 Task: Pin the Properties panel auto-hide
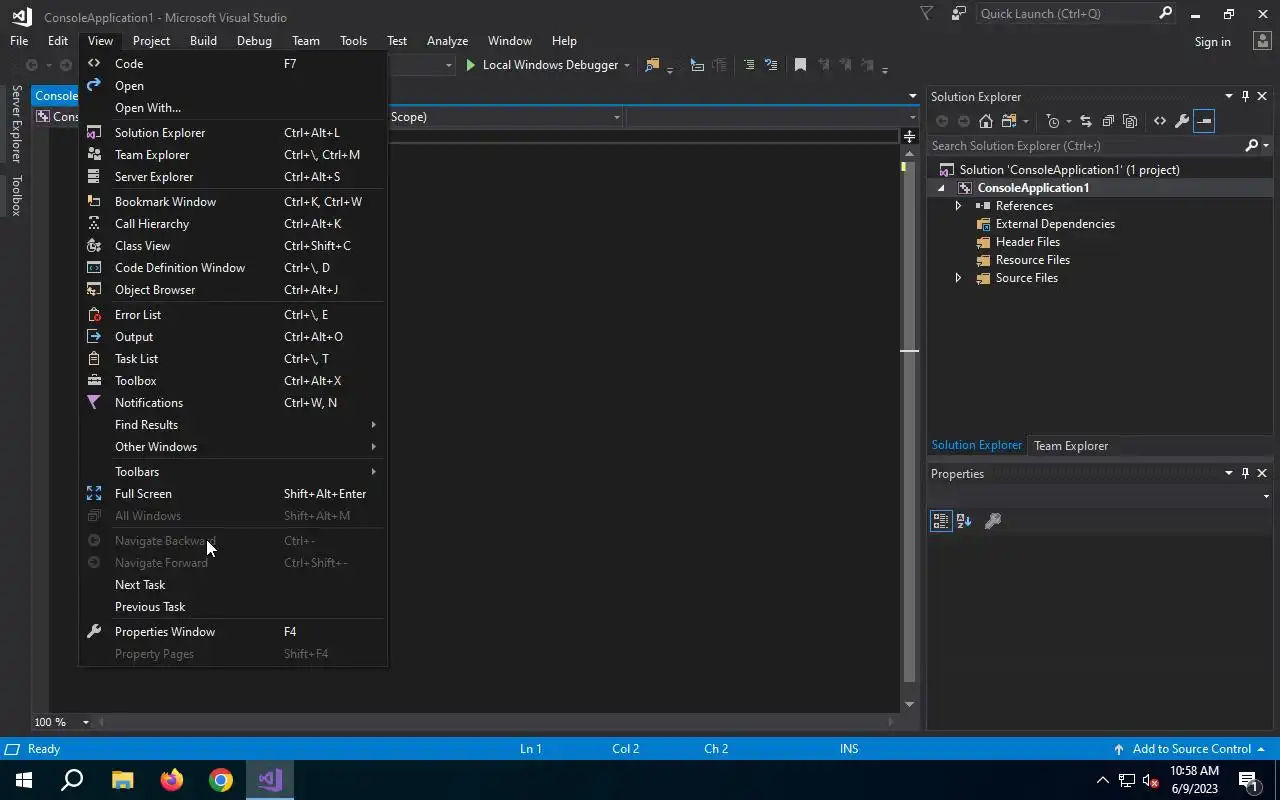point(1245,474)
